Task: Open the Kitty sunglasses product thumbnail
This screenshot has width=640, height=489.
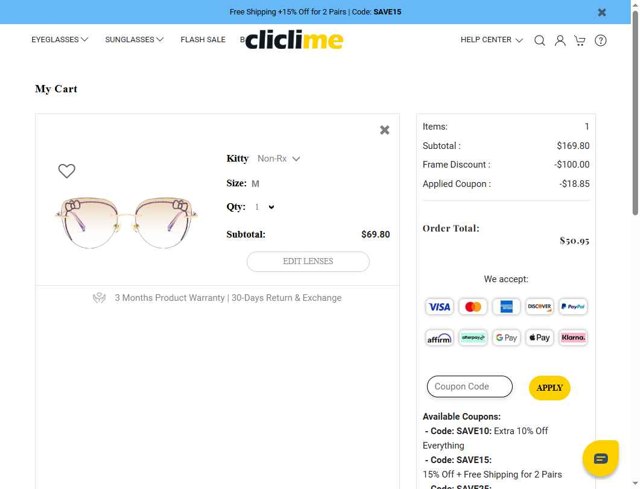Action: point(127,223)
